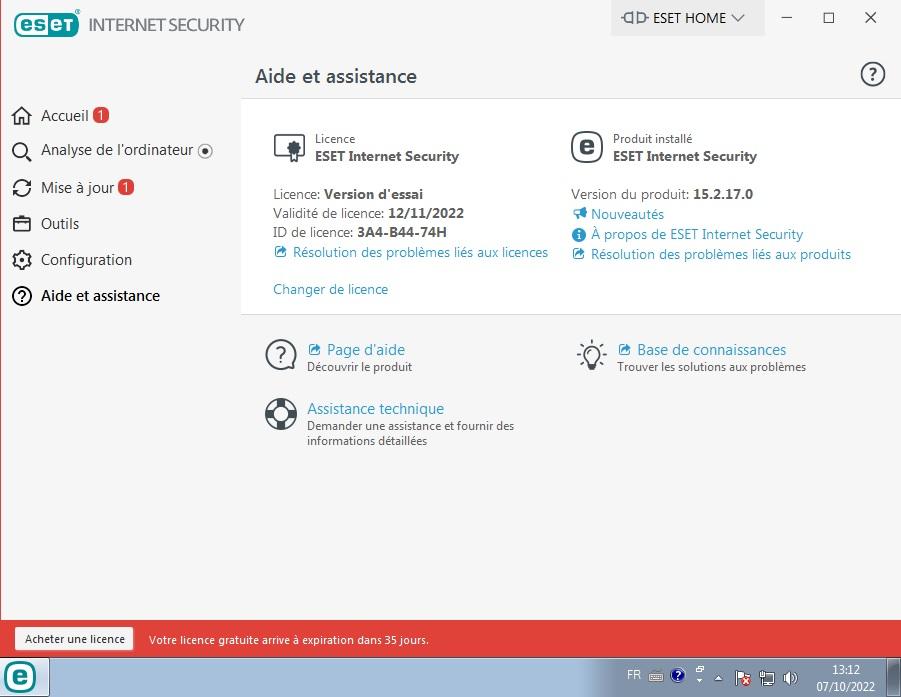
Task: Click the blue info icon beside À propos
Action: [579, 234]
